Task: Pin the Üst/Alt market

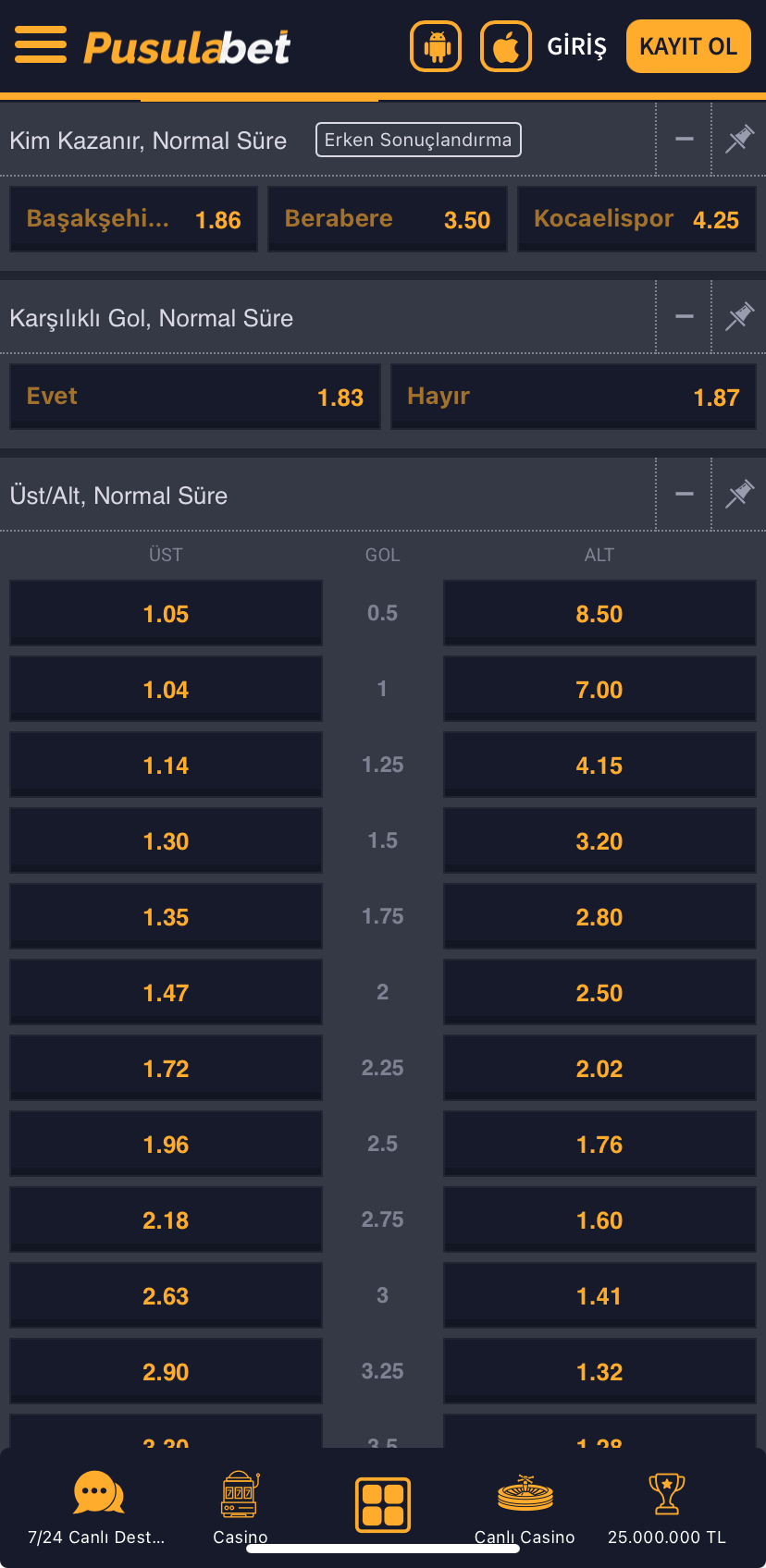Action: [739, 495]
